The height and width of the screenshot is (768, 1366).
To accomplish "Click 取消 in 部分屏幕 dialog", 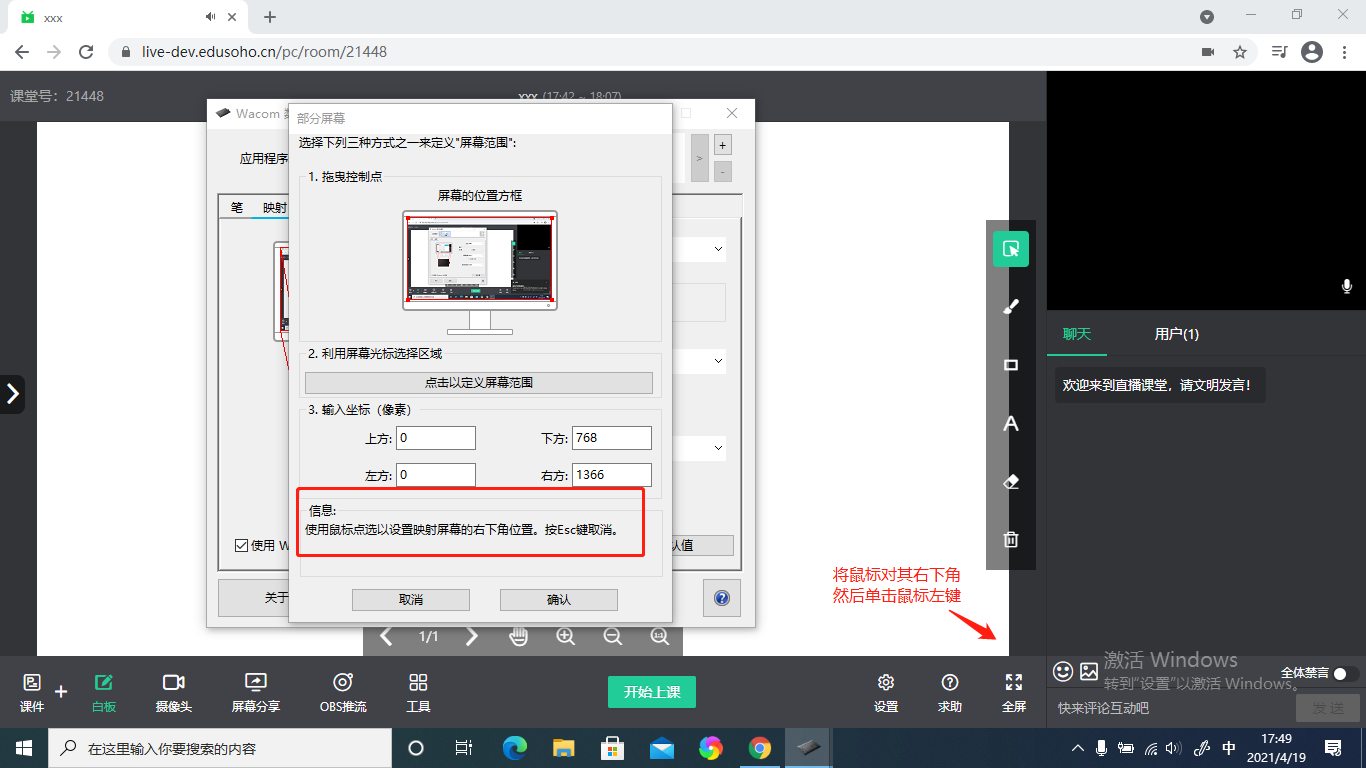I will [411, 599].
